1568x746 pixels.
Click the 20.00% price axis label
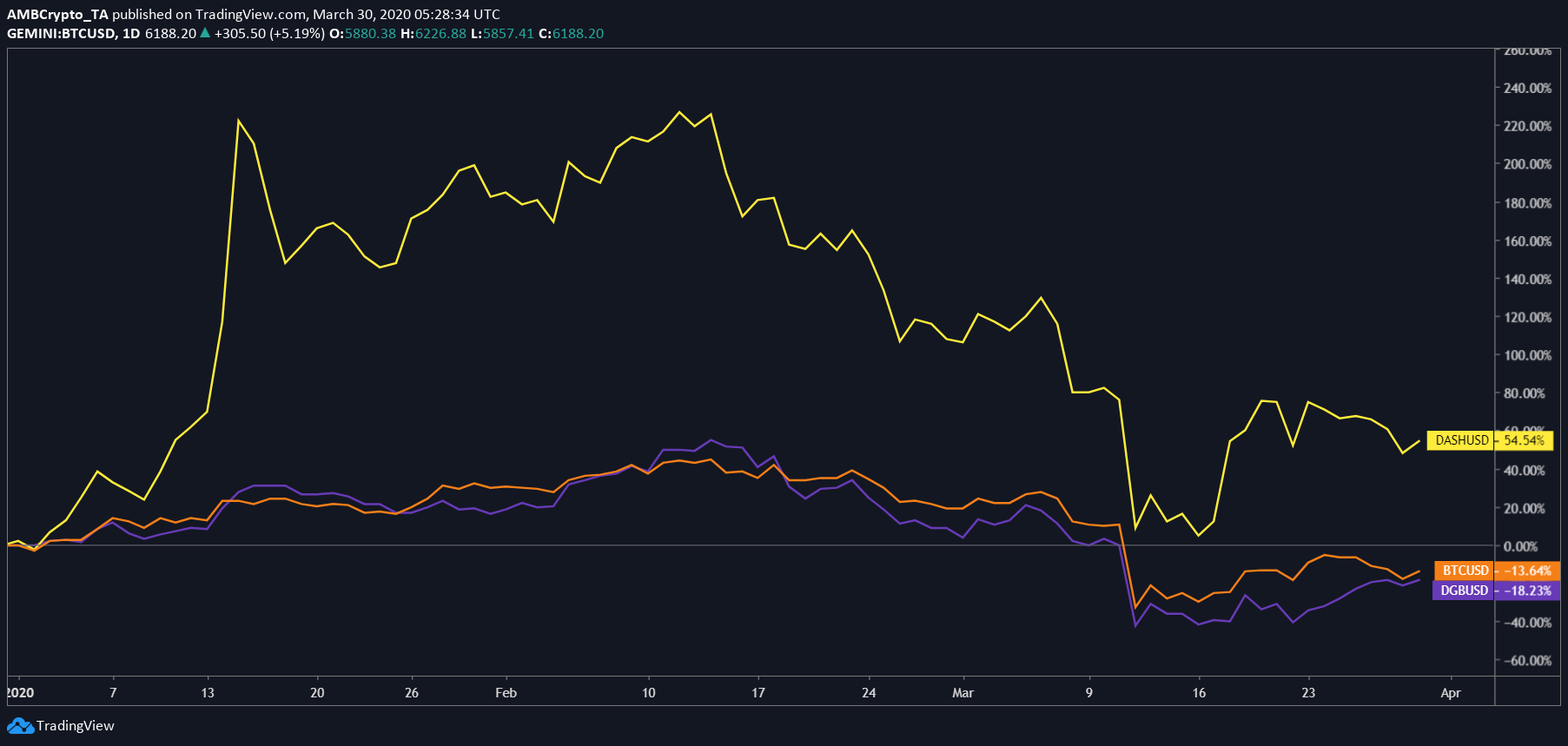point(1525,509)
